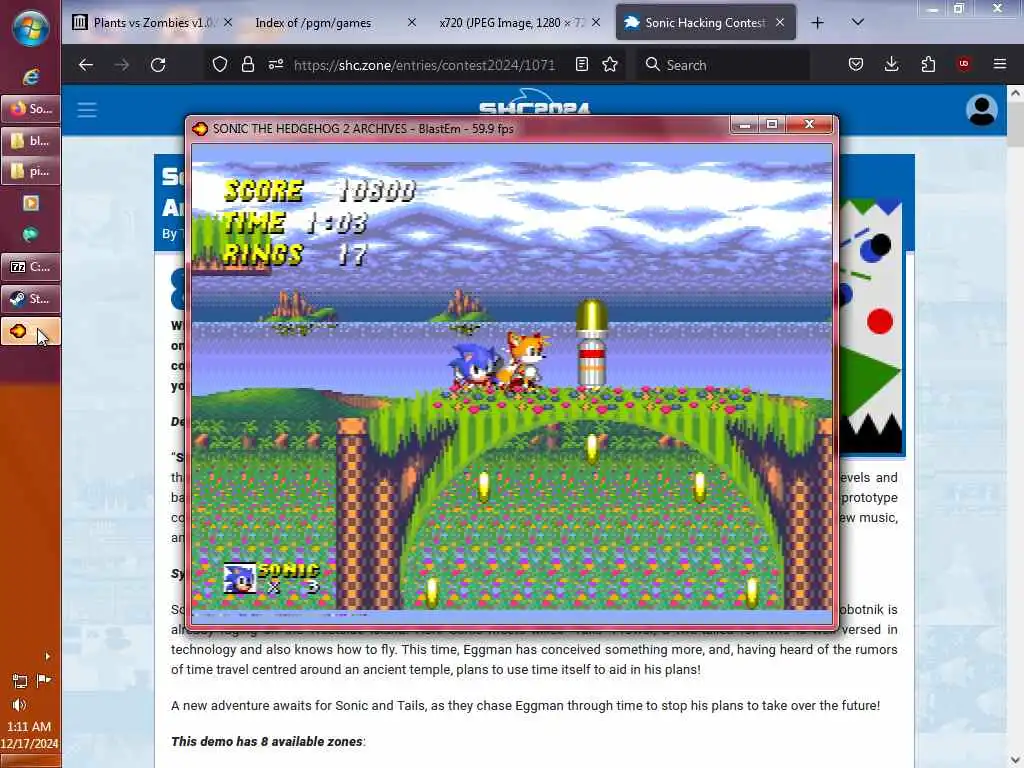The height and width of the screenshot is (768, 1024).
Task: Toggle reader view icon
Action: (582, 65)
